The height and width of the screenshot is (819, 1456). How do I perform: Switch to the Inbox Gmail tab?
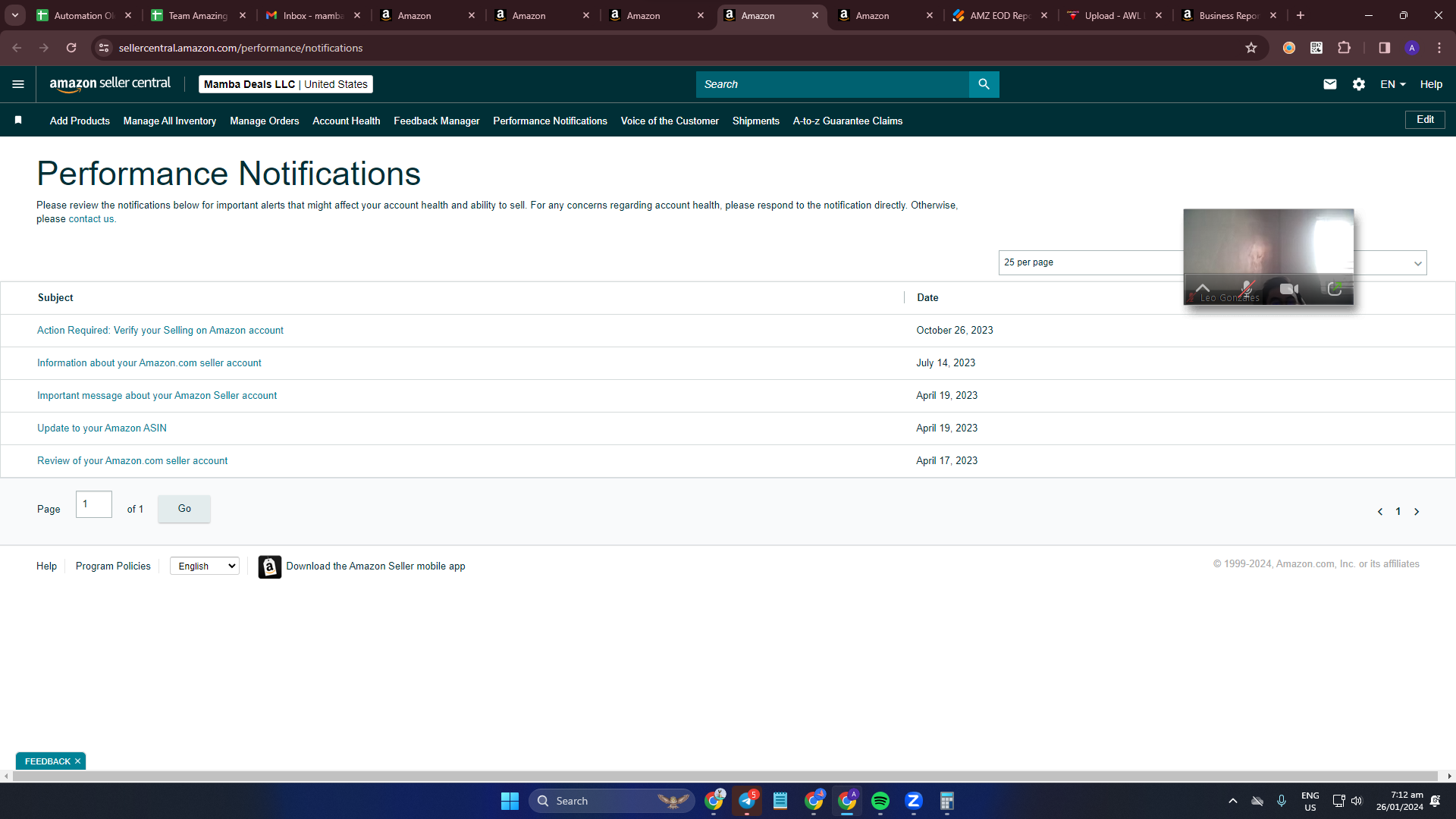pyautogui.click(x=313, y=15)
